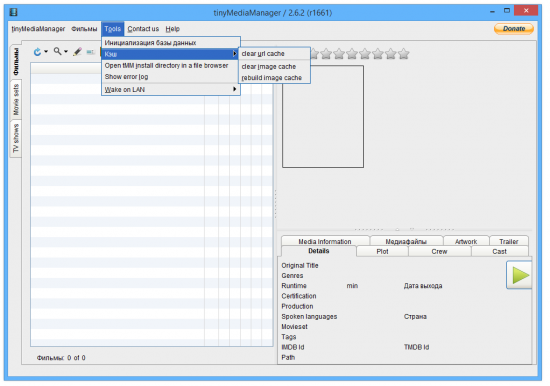Open the dropdown arrow beside refresh icon
550x386 pixels.
[46, 52]
